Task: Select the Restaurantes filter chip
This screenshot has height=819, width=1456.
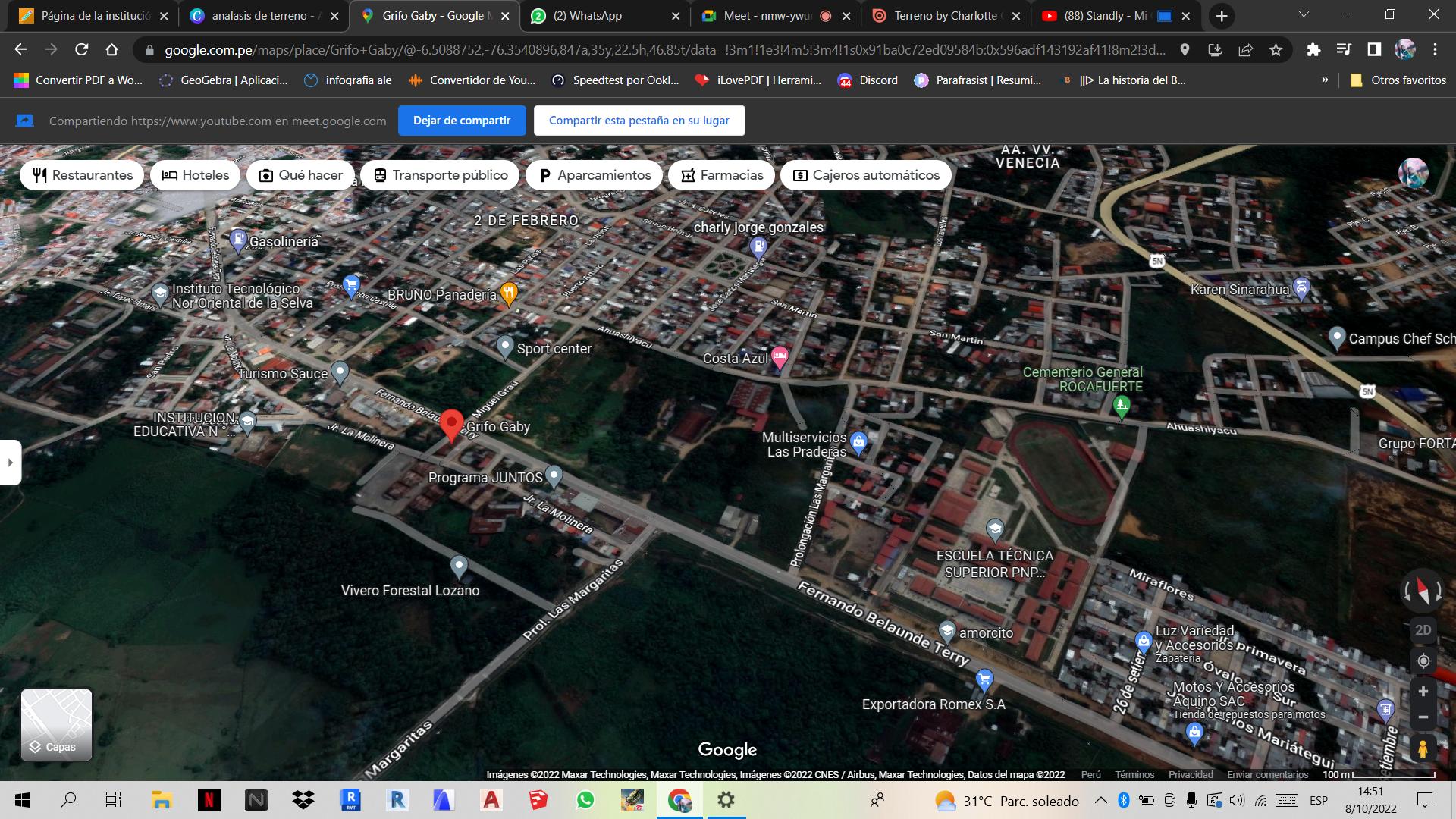Action: click(x=82, y=175)
